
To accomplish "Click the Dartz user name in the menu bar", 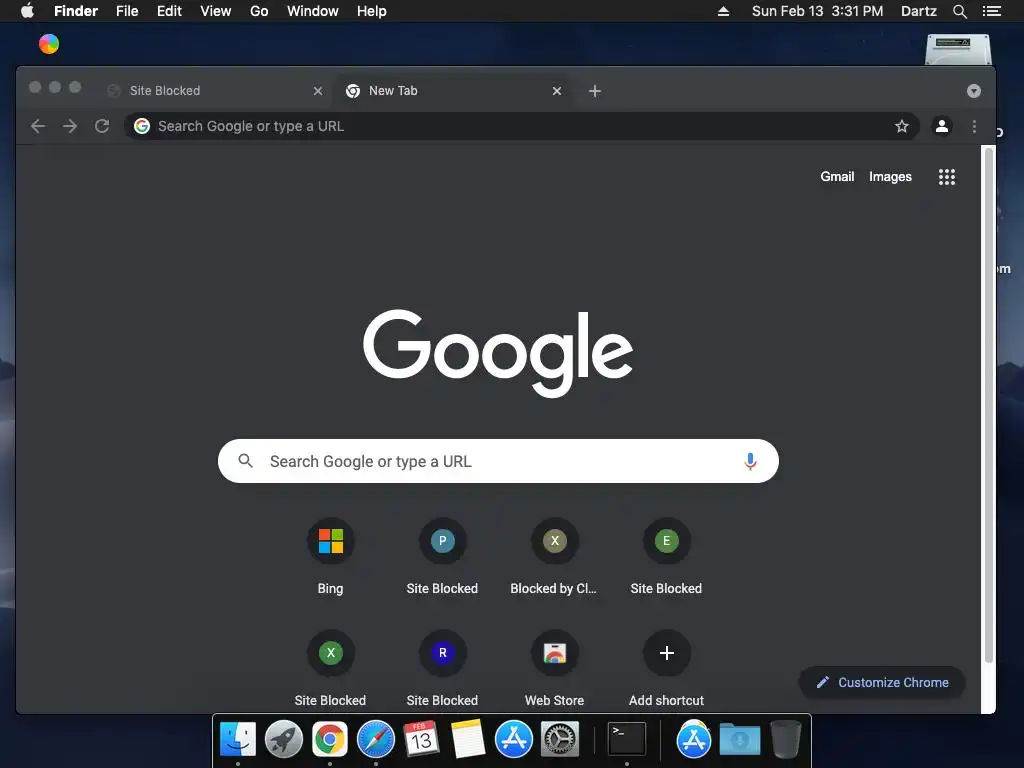I will [x=918, y=11].
